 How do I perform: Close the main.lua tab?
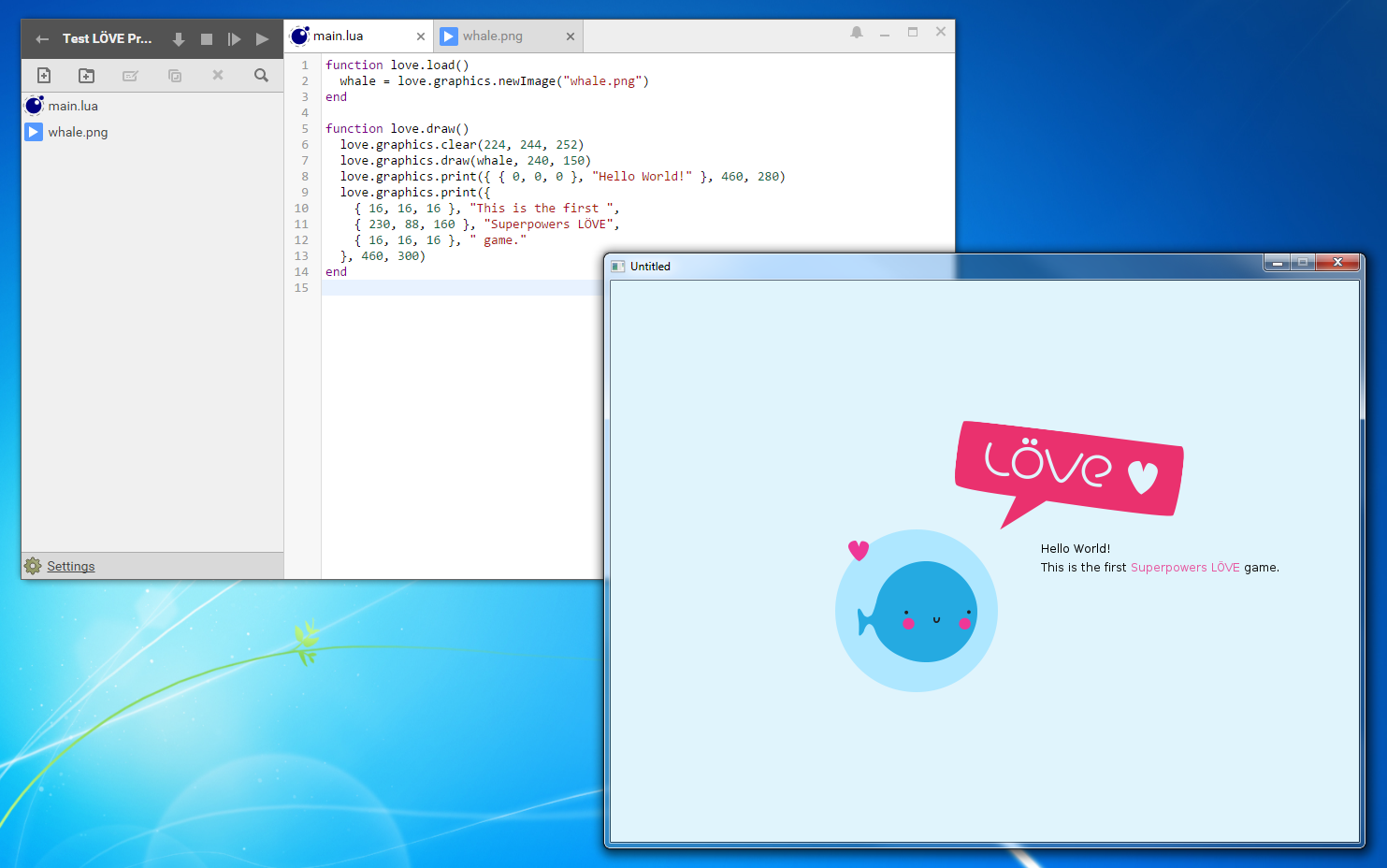pos(421,36)
